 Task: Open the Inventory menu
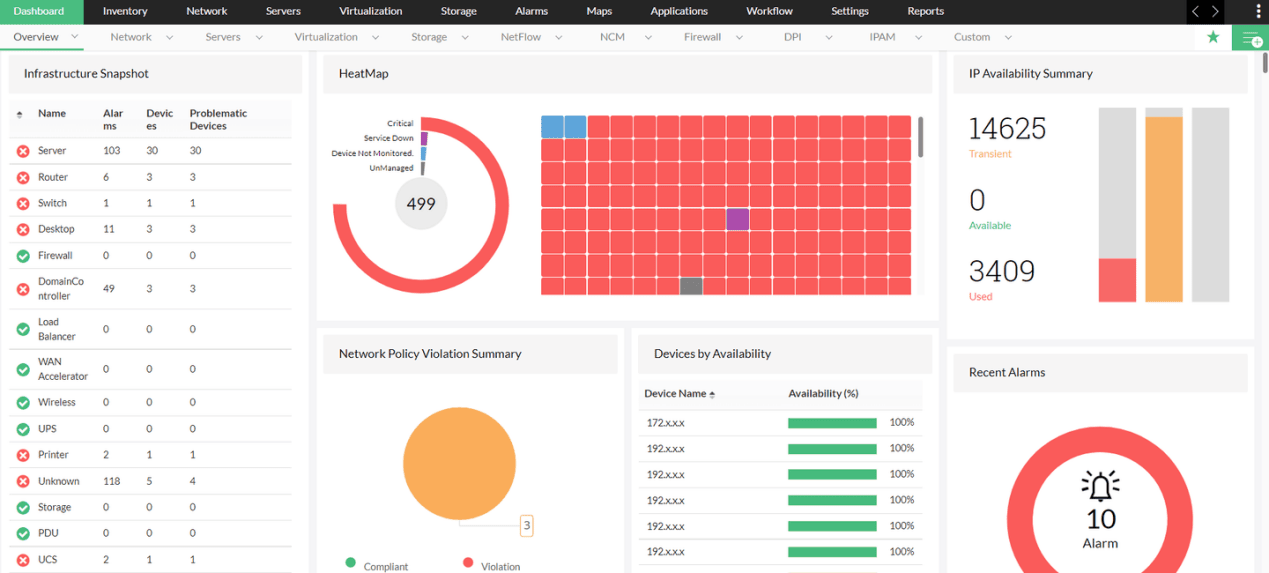click(125, 11)
